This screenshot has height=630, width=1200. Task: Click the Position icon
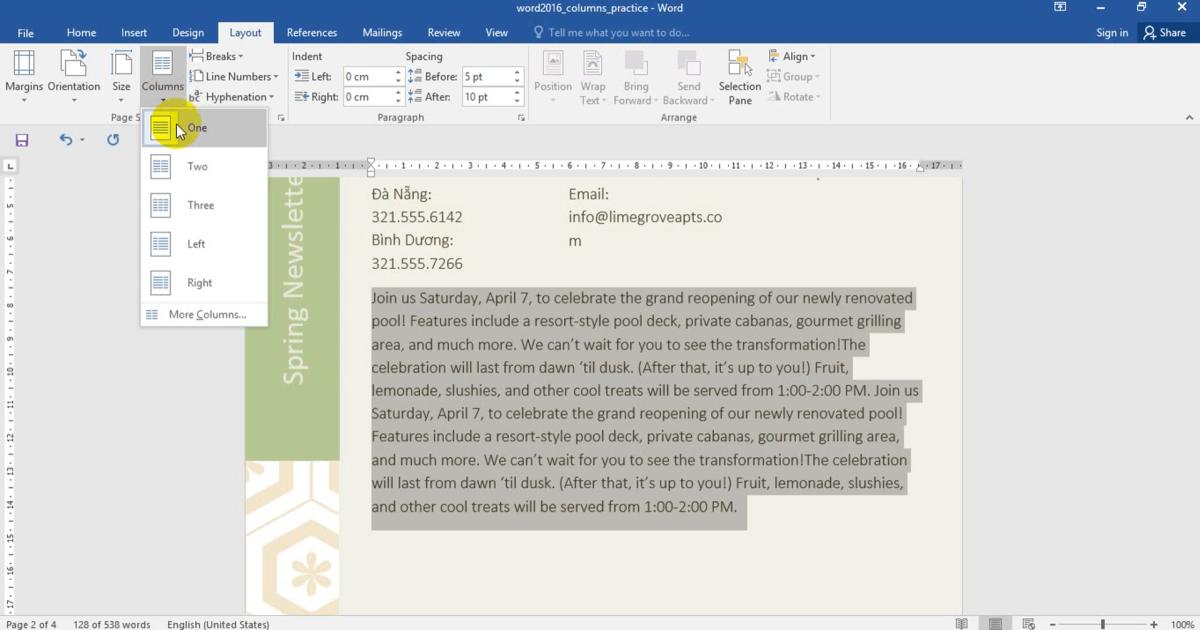tap(553, 62)
